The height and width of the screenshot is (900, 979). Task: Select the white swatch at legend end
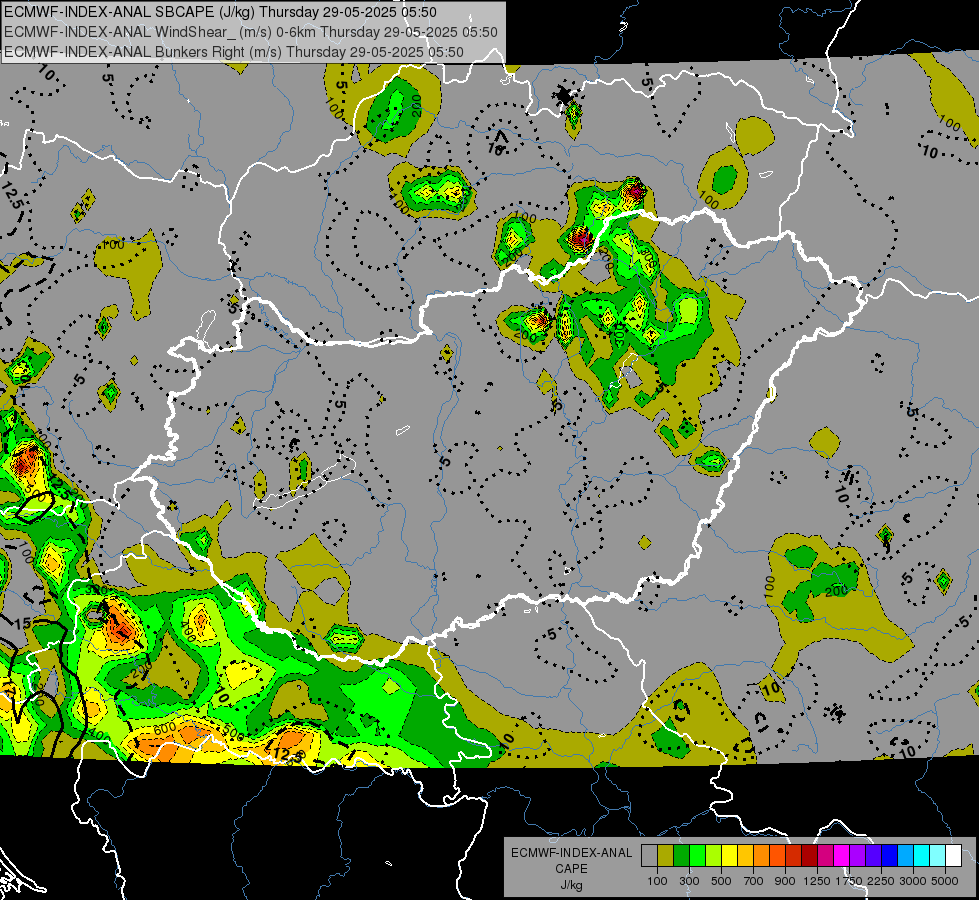pyautogui.click(x=953, y=856)
